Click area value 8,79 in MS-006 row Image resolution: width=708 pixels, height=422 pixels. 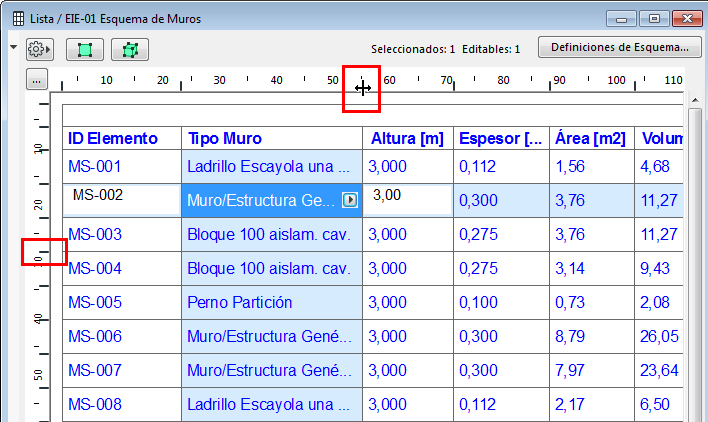click(592, 336)
